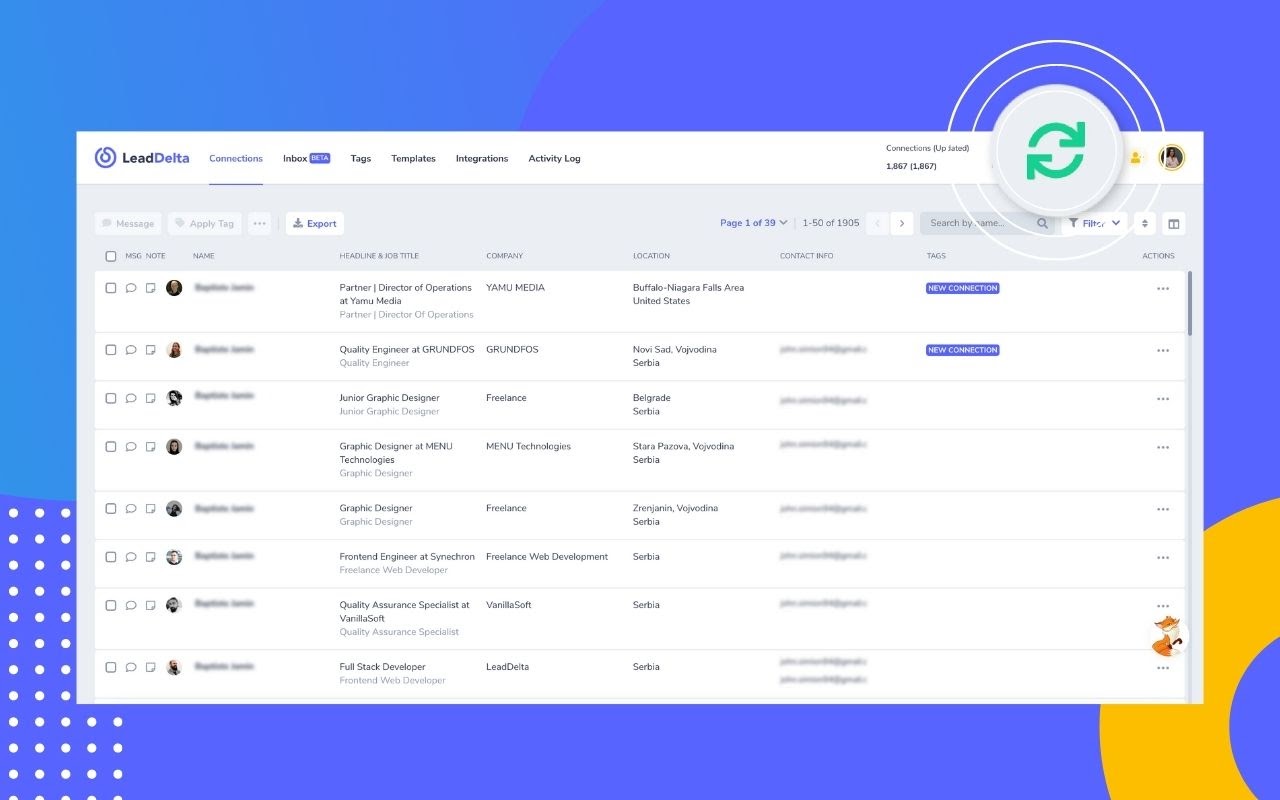The height and width of the screenshot is (800, 1280).
Task: Open message for the YAMU MEDIA row
Action: click(130, 288)
